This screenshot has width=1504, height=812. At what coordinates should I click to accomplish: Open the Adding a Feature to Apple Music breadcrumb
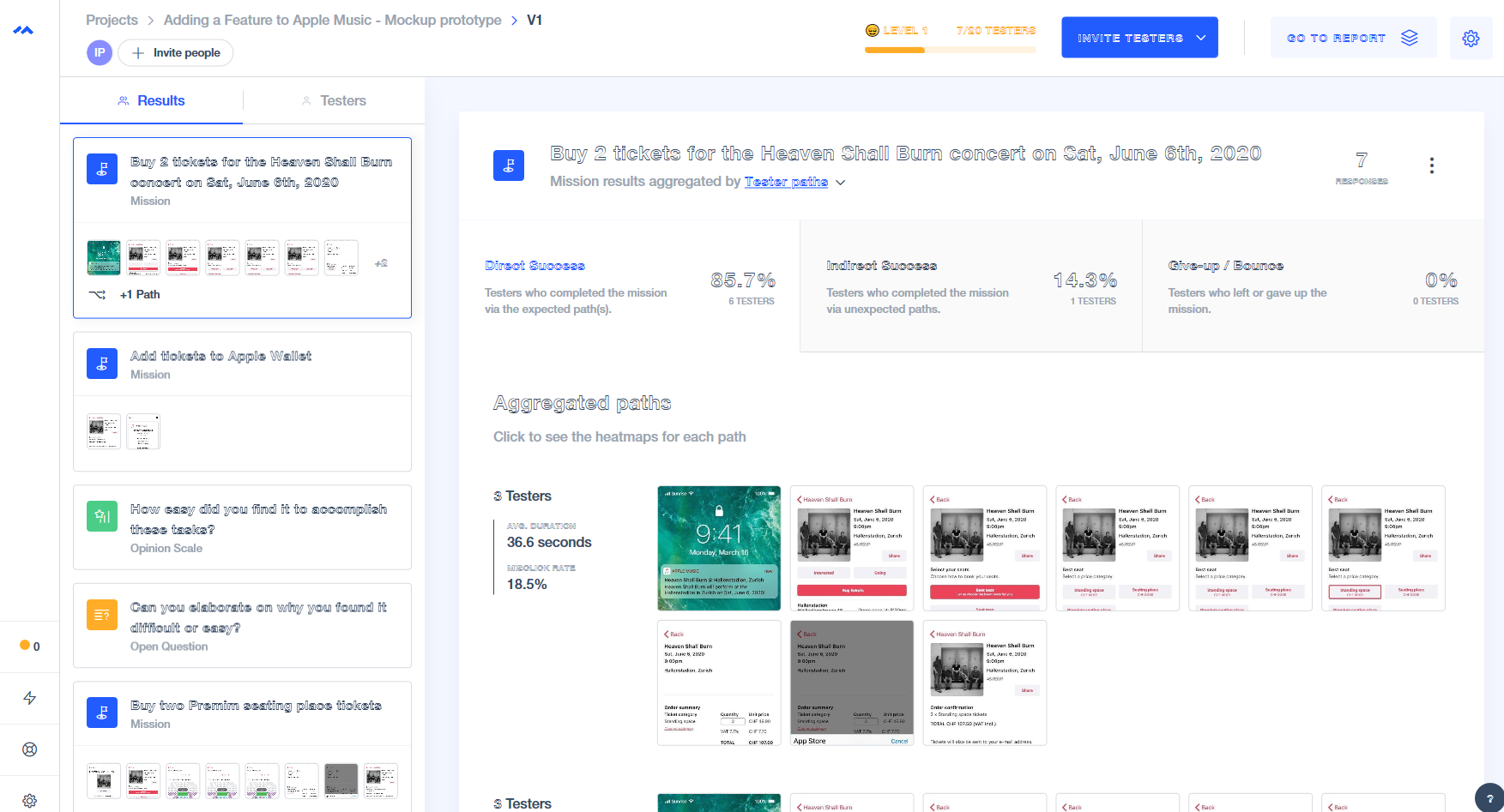click(x=332, y=20)
